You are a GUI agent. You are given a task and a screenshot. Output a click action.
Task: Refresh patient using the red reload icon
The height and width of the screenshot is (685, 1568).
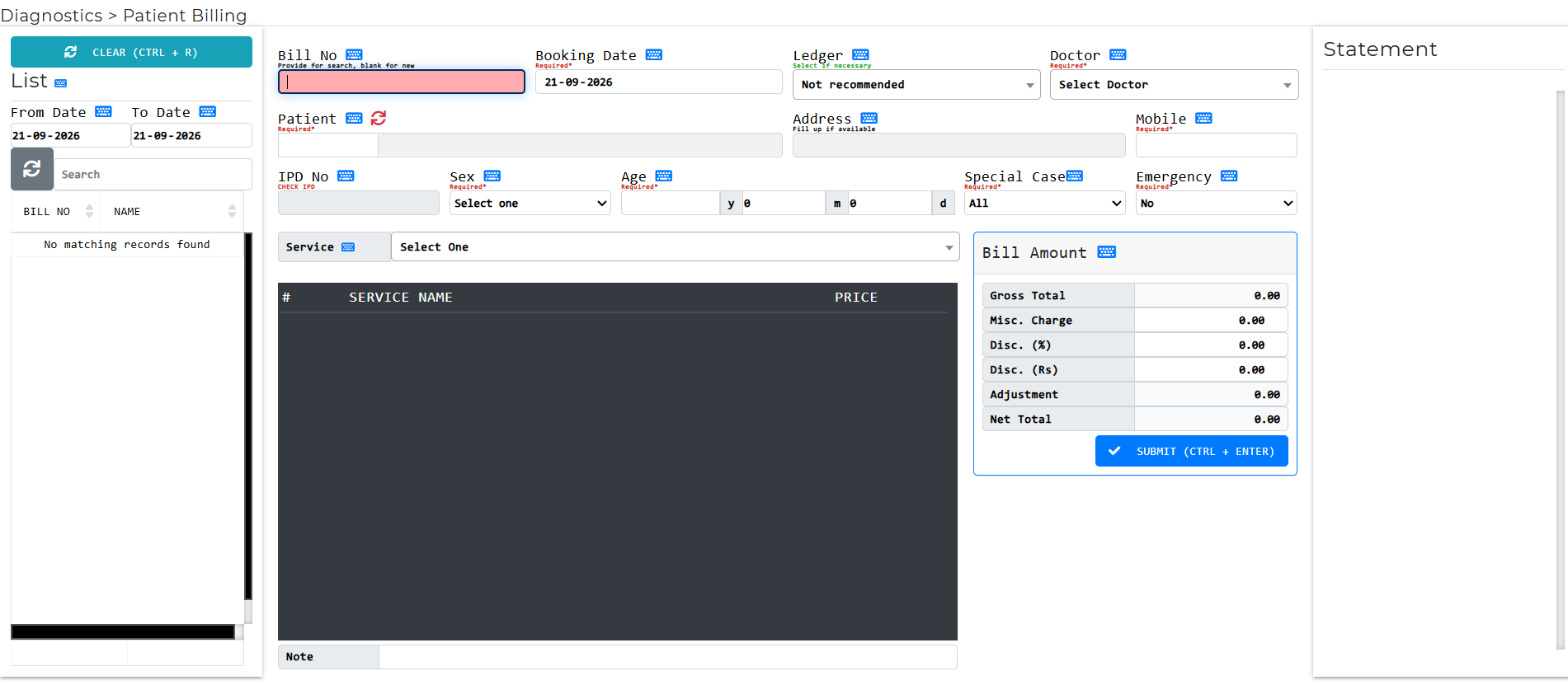[x=379, y=119]
